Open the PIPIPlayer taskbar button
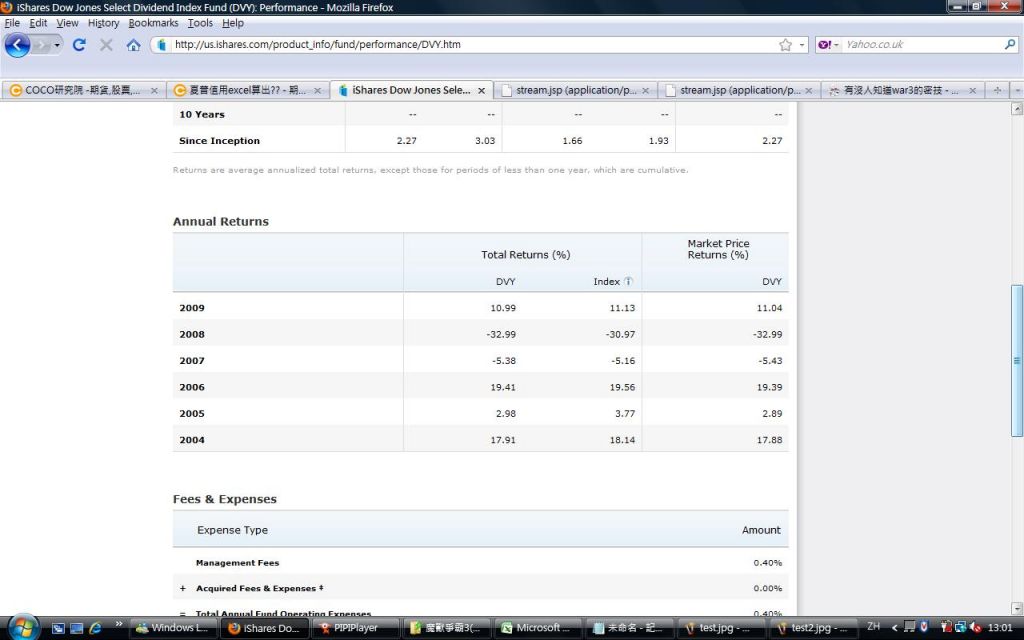 355,628
